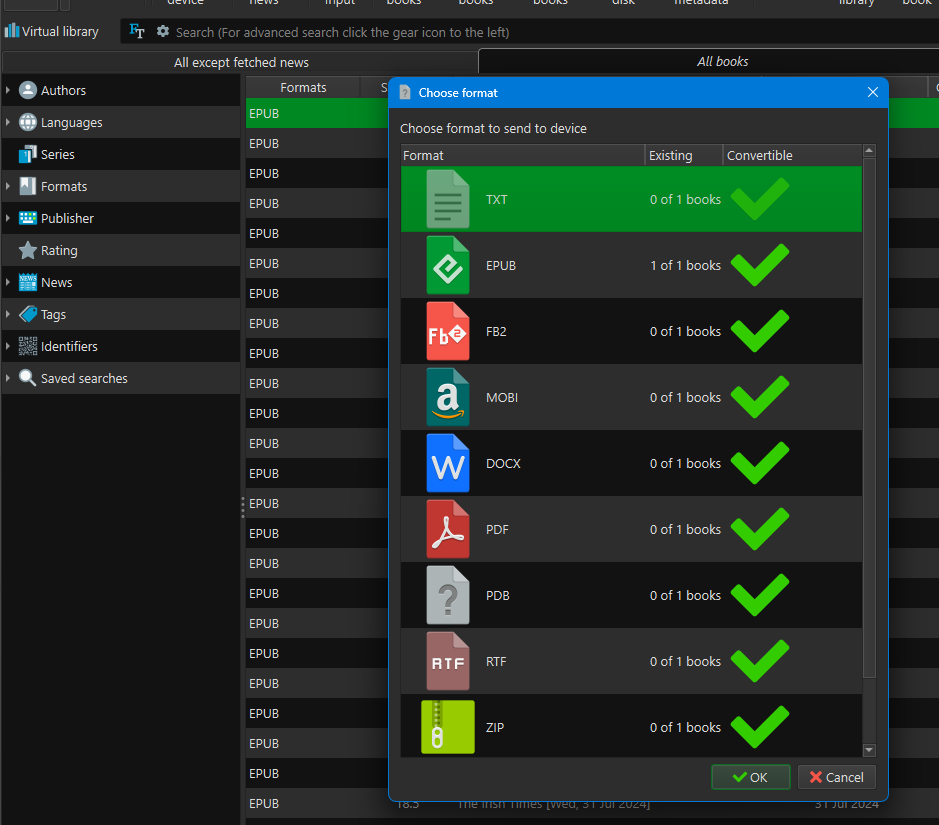
Task: Select the EPUB format row text
Action: (501, 265)
